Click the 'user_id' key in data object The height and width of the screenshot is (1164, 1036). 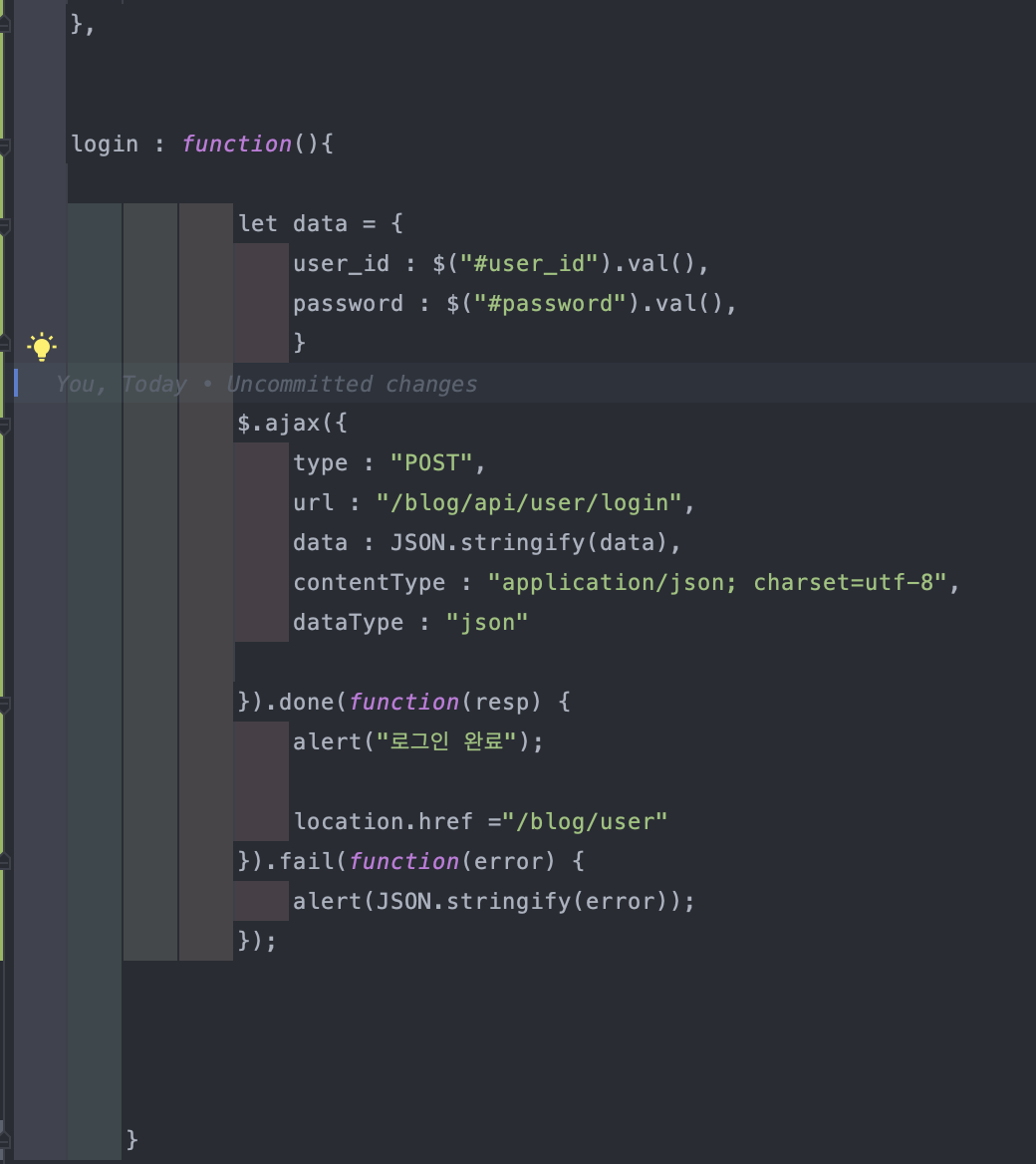pos(341,263)
